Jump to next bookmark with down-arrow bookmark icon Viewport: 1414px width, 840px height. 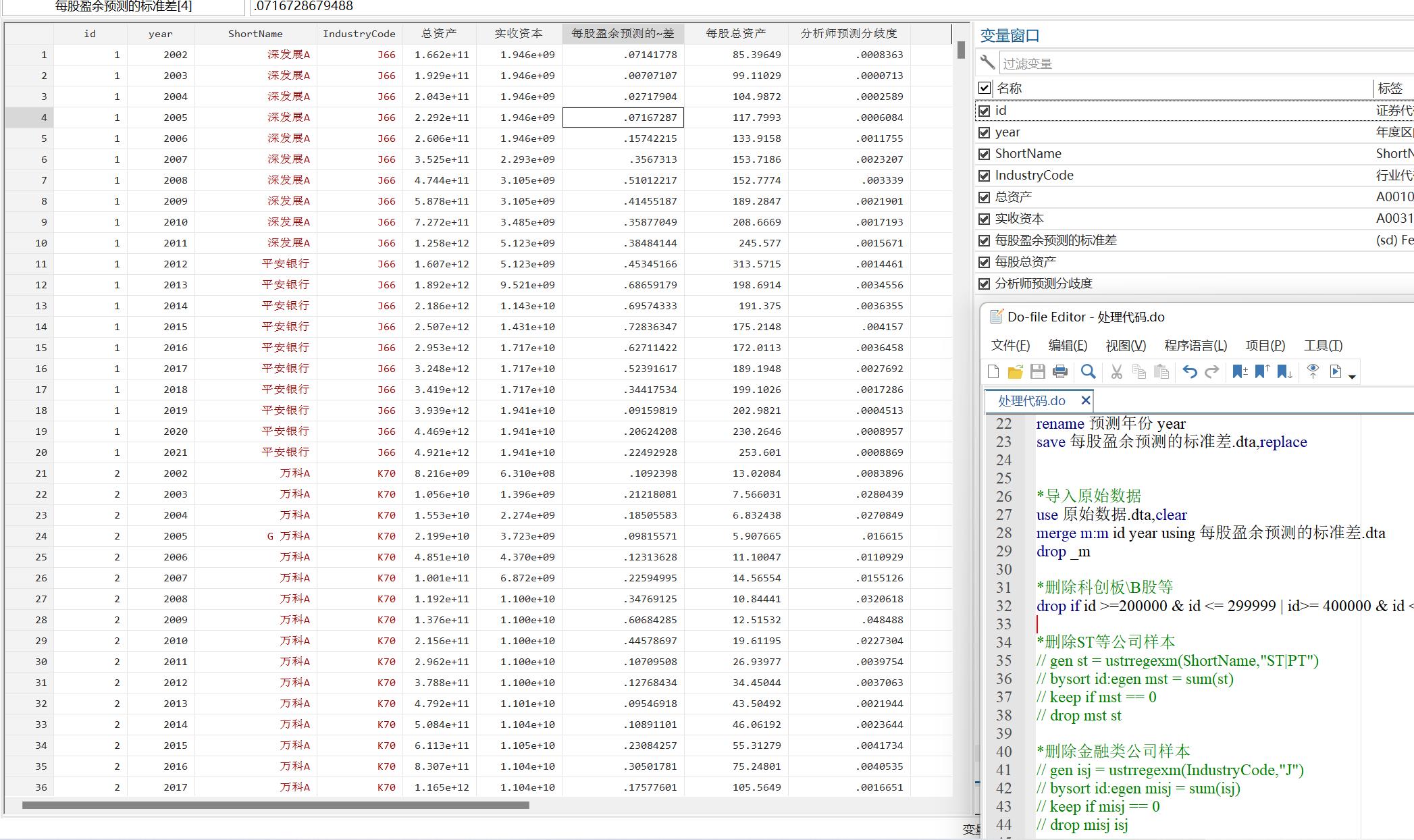coord(1284,371)
